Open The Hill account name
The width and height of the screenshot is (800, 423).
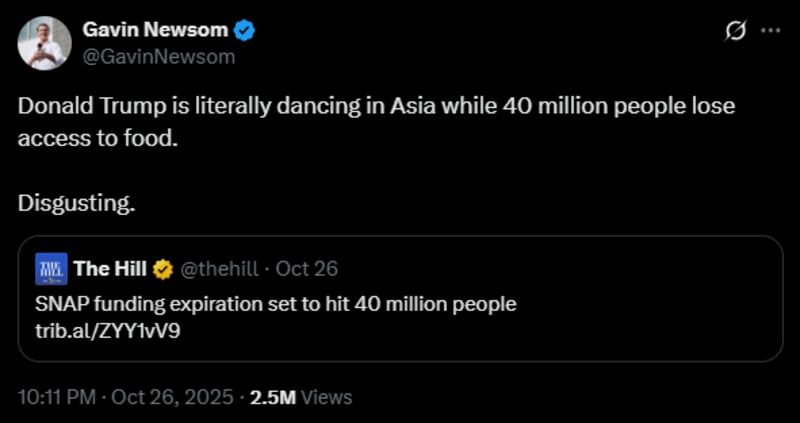click(x=110, y=268)
